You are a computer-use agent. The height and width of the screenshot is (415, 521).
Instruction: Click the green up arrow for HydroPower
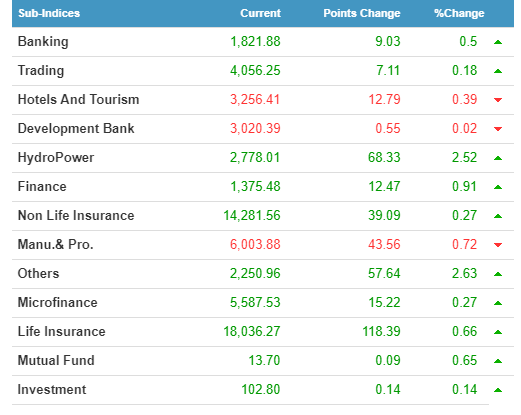tap(497, 158)
